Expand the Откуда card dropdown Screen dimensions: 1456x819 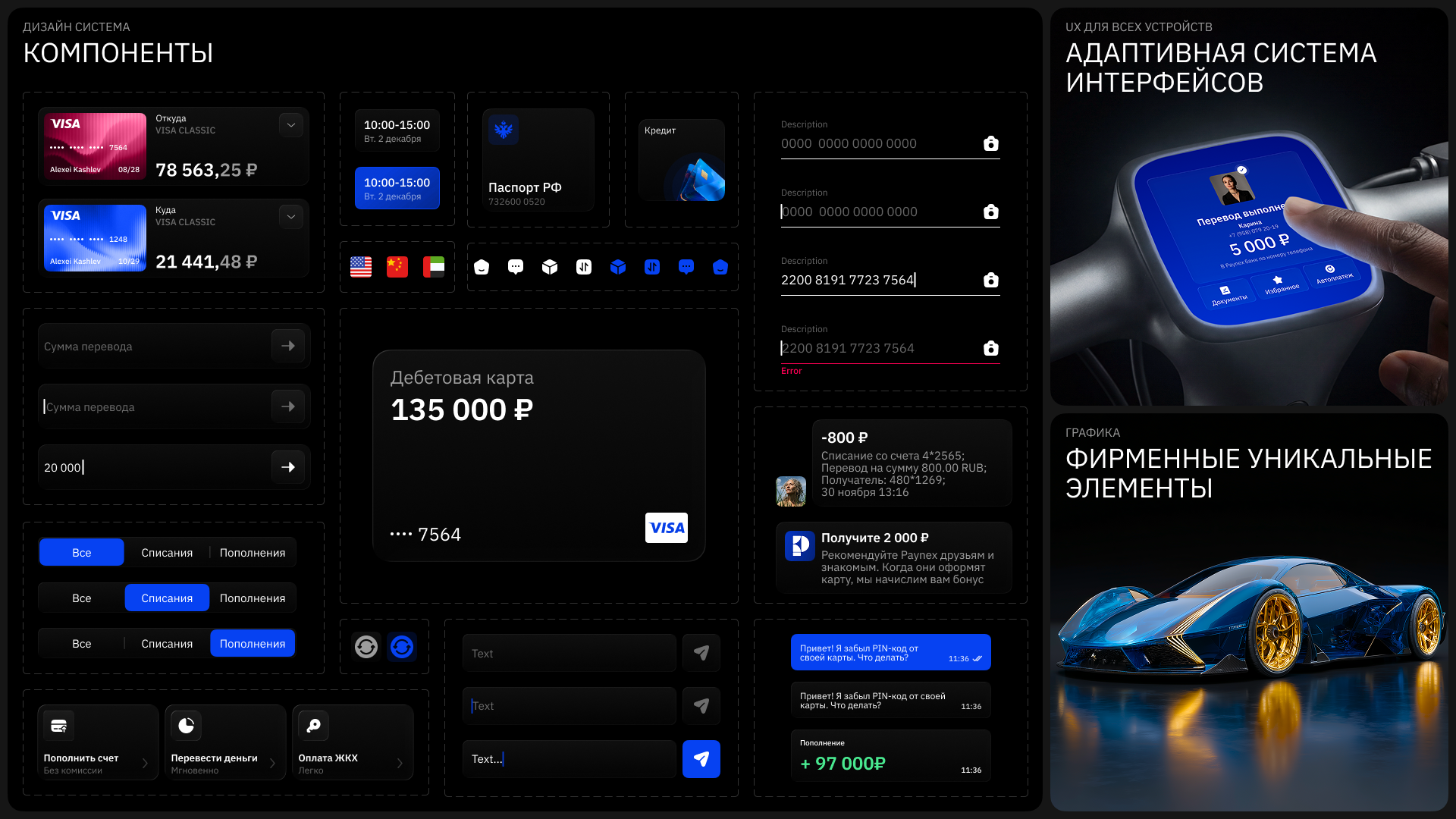coord(291,125)
